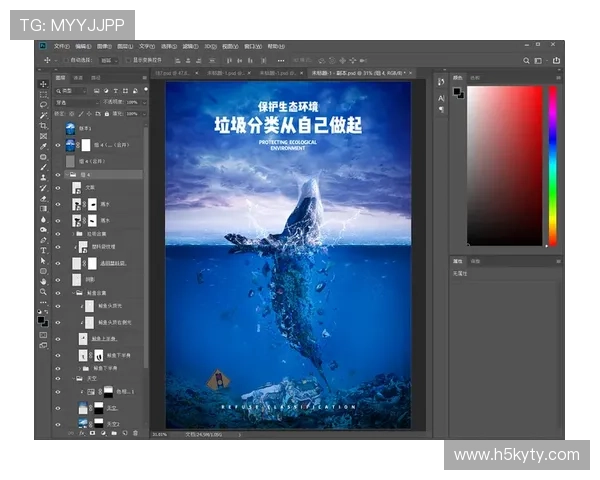Select the Pen tool

[x=43, y=240]
